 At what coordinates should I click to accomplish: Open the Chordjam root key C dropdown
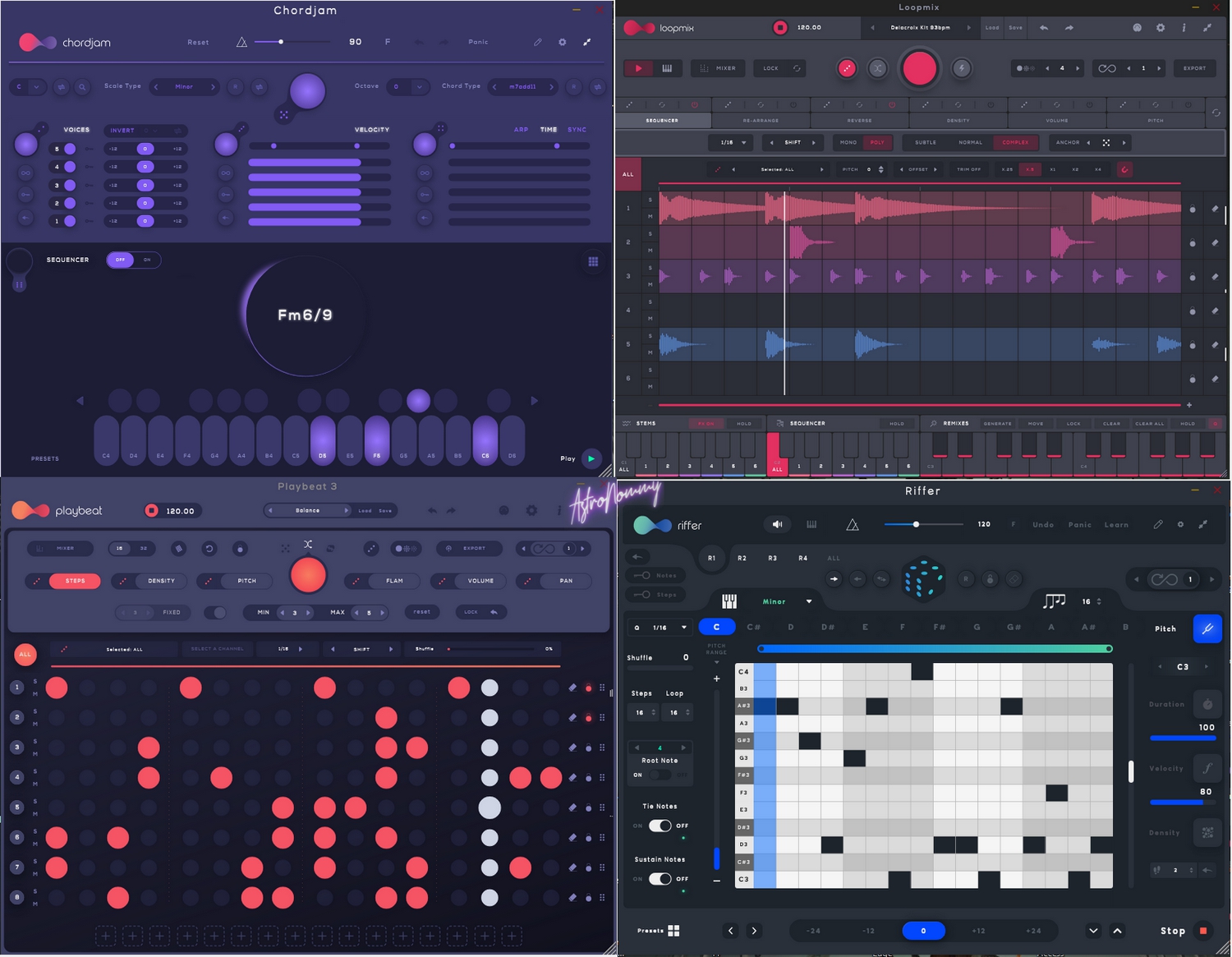click(x=28, y=86)
